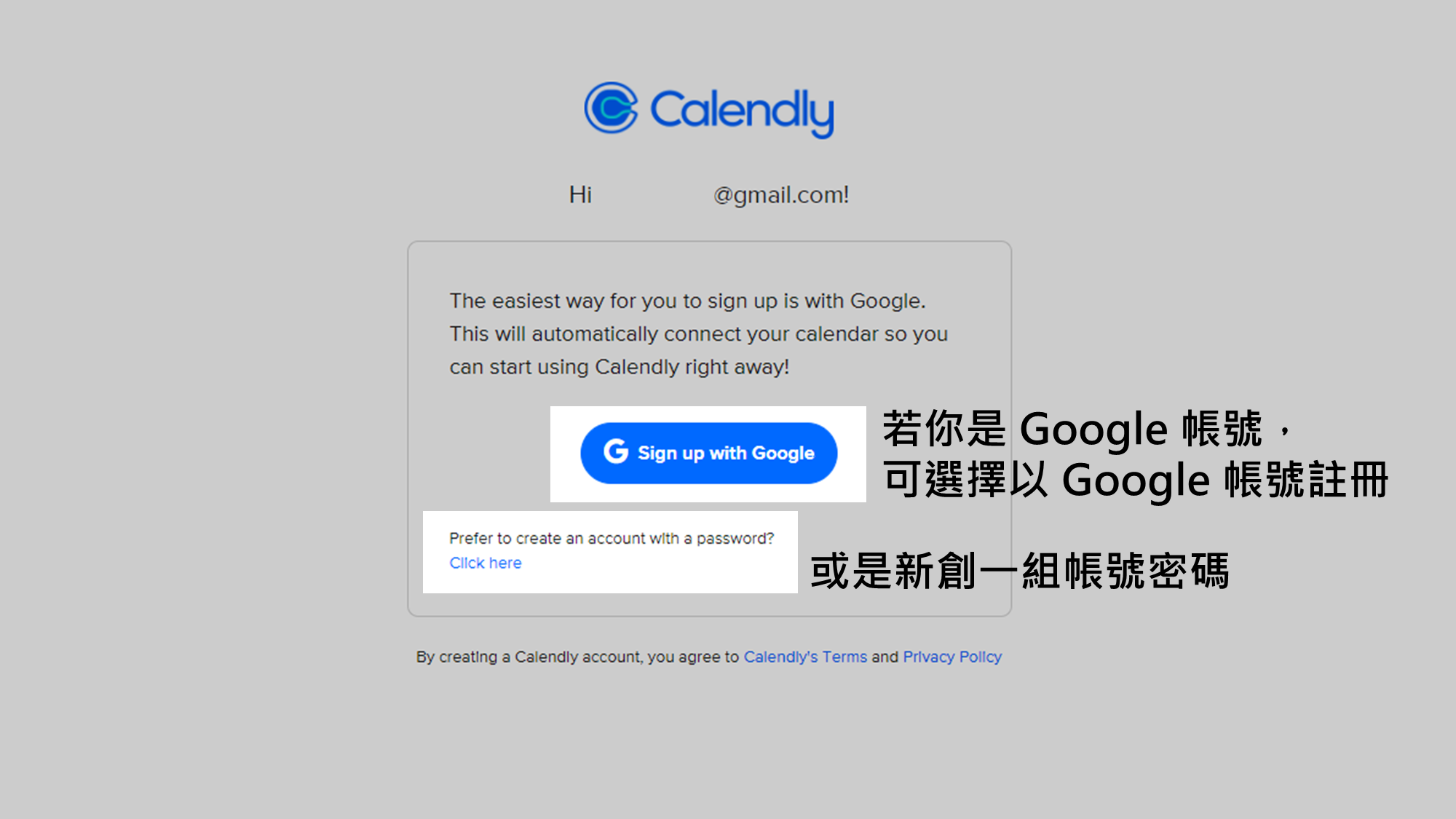
Task: Click the line 'The easiest way for you'
Action: (687, 301)
